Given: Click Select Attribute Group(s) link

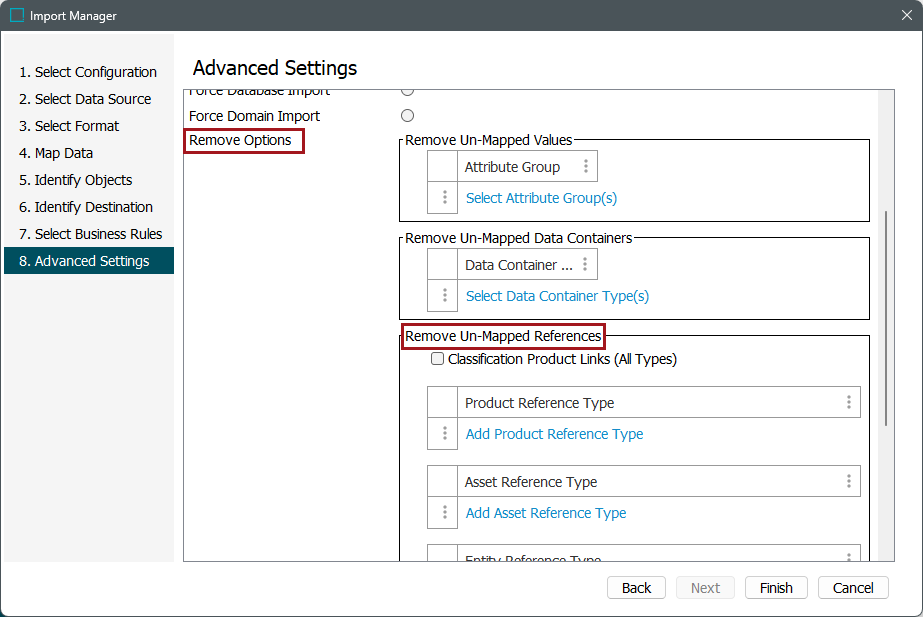Looking at the screenshot, I should pos(541,198).
